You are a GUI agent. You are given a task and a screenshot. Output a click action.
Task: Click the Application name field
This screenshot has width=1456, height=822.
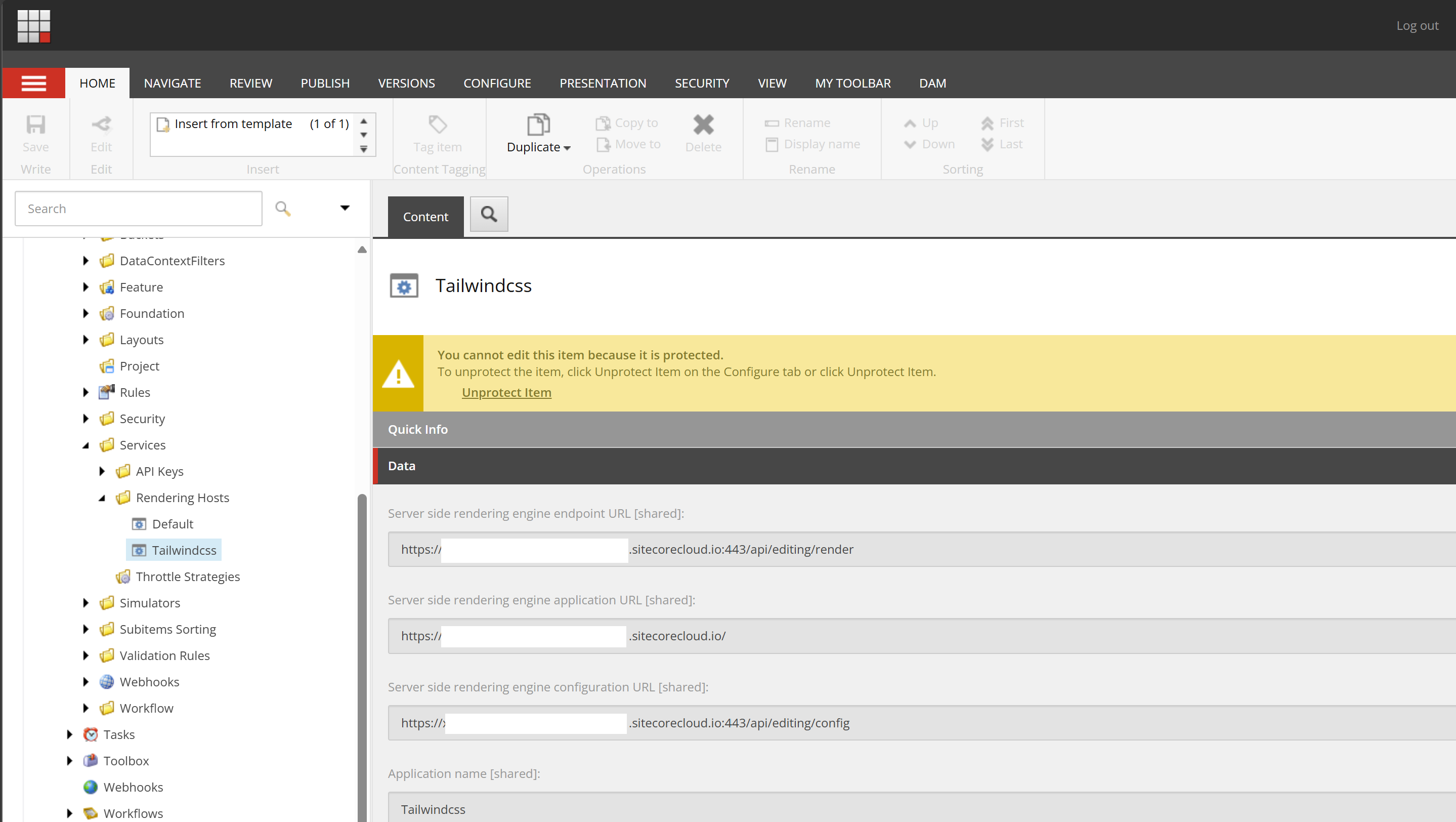click(922, 807)
